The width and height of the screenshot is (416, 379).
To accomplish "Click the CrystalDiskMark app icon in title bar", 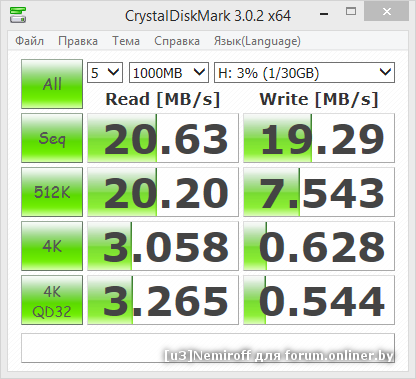I will tap(18, 15).
